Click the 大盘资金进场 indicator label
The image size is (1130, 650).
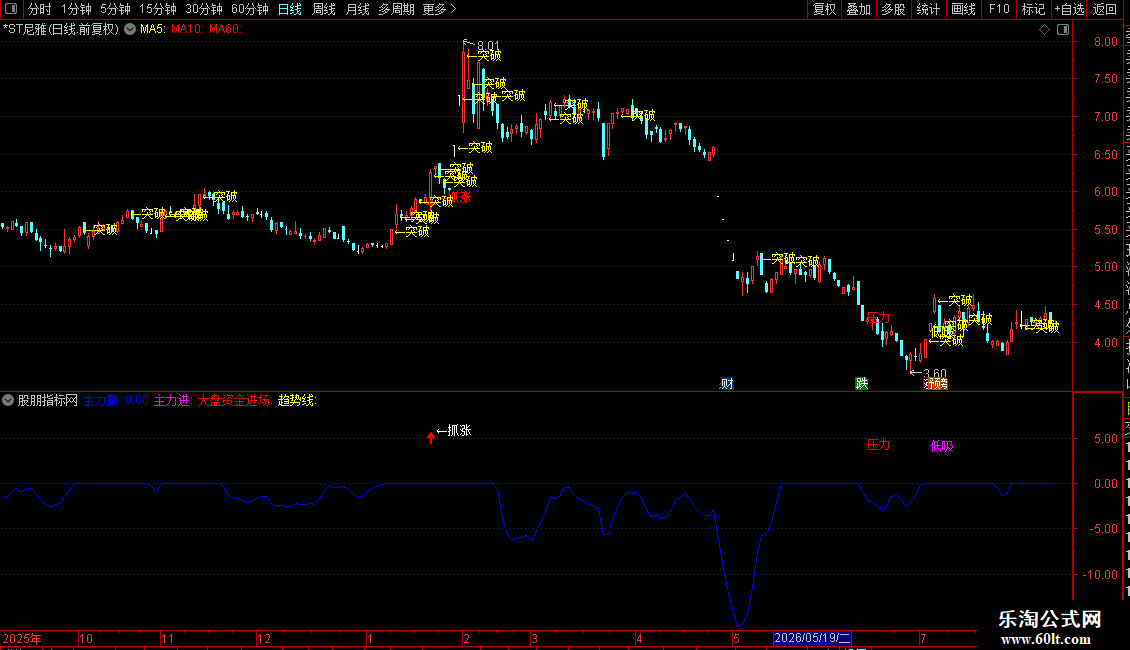pos(235,400)
